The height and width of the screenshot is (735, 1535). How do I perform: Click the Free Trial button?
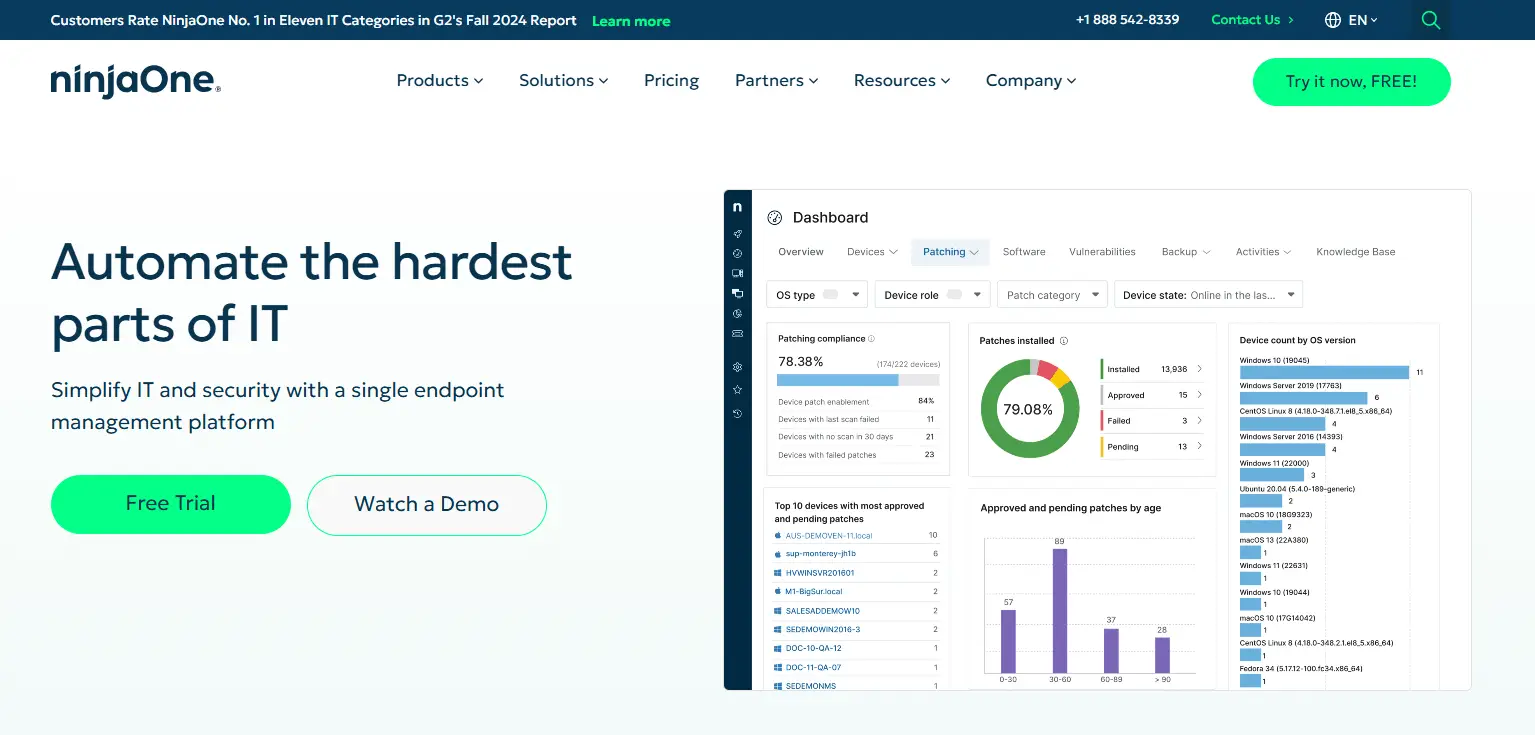[x=171, y=504]
